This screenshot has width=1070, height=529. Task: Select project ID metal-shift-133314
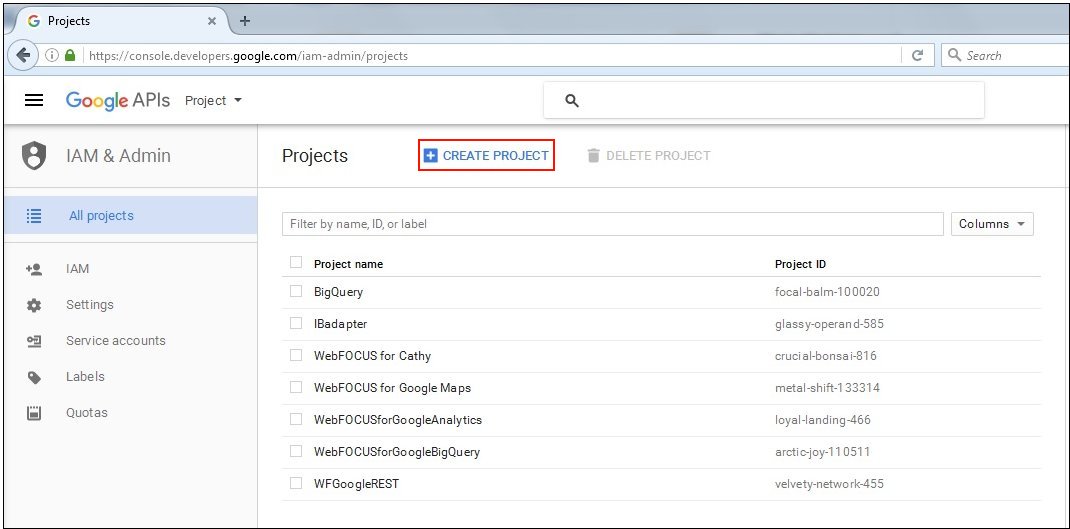[827, 388]
